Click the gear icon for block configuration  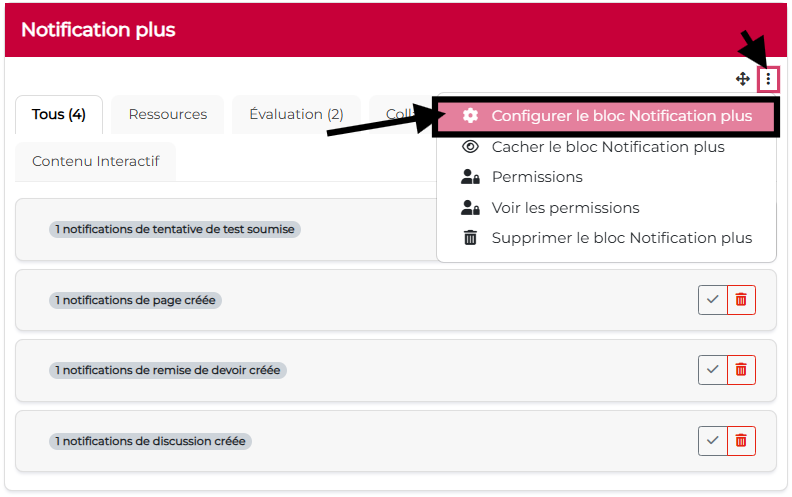[470, 116]
